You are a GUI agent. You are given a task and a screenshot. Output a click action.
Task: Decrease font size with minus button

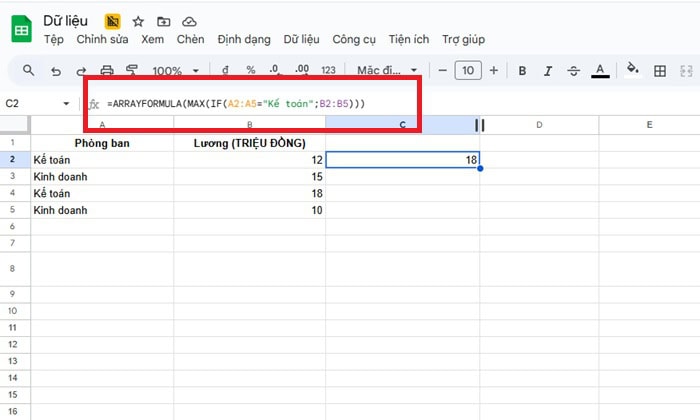(443, 71)
